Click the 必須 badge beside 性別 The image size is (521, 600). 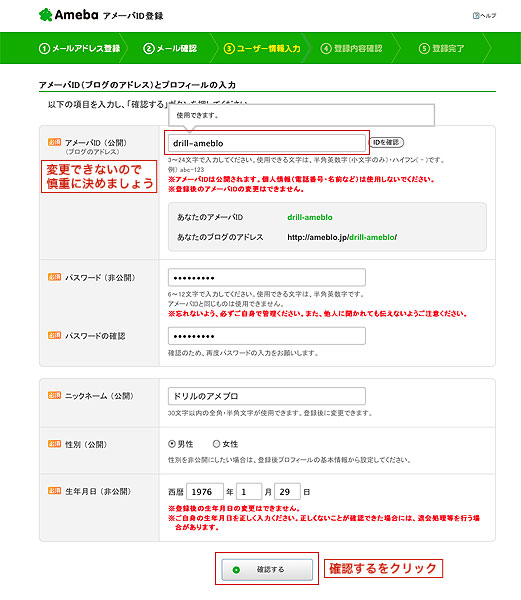[54, 444]
